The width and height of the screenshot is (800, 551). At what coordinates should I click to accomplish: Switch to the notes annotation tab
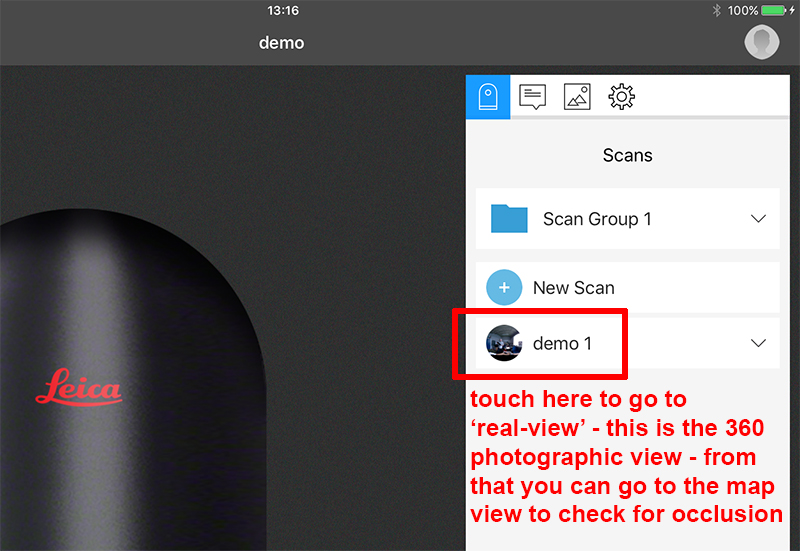[533, 97]
